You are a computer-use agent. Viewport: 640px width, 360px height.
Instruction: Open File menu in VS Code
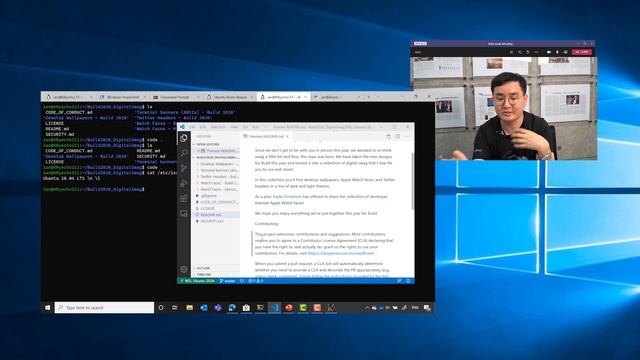tap(192, 127)
